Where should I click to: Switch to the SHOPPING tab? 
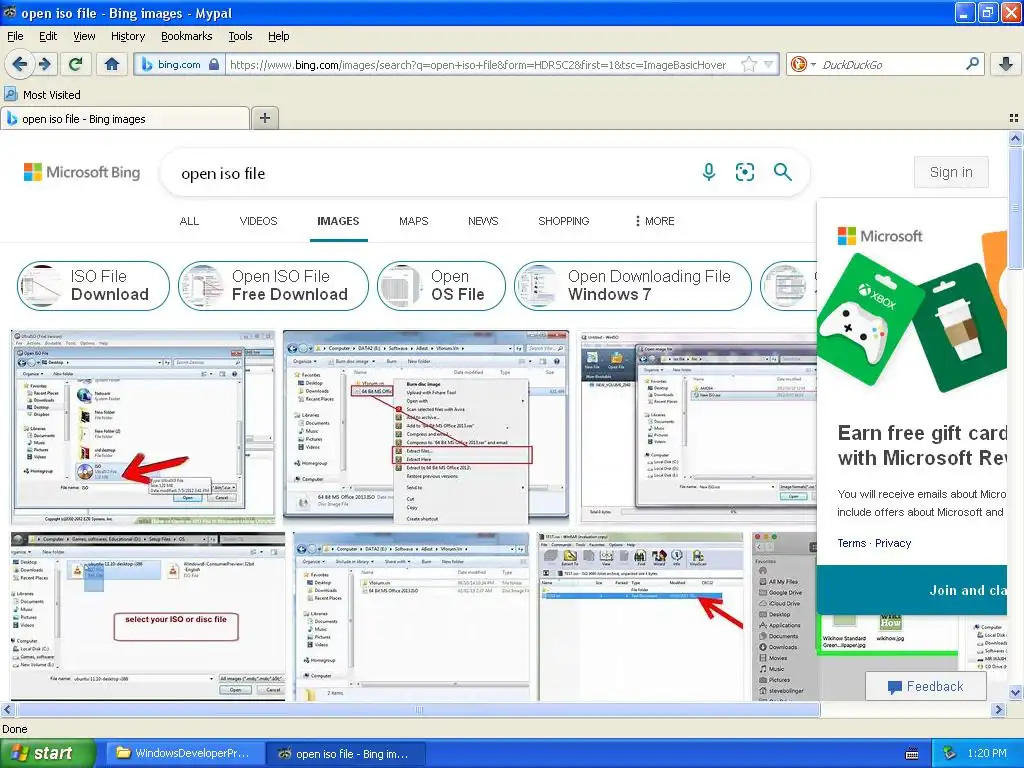coord(564,221)
